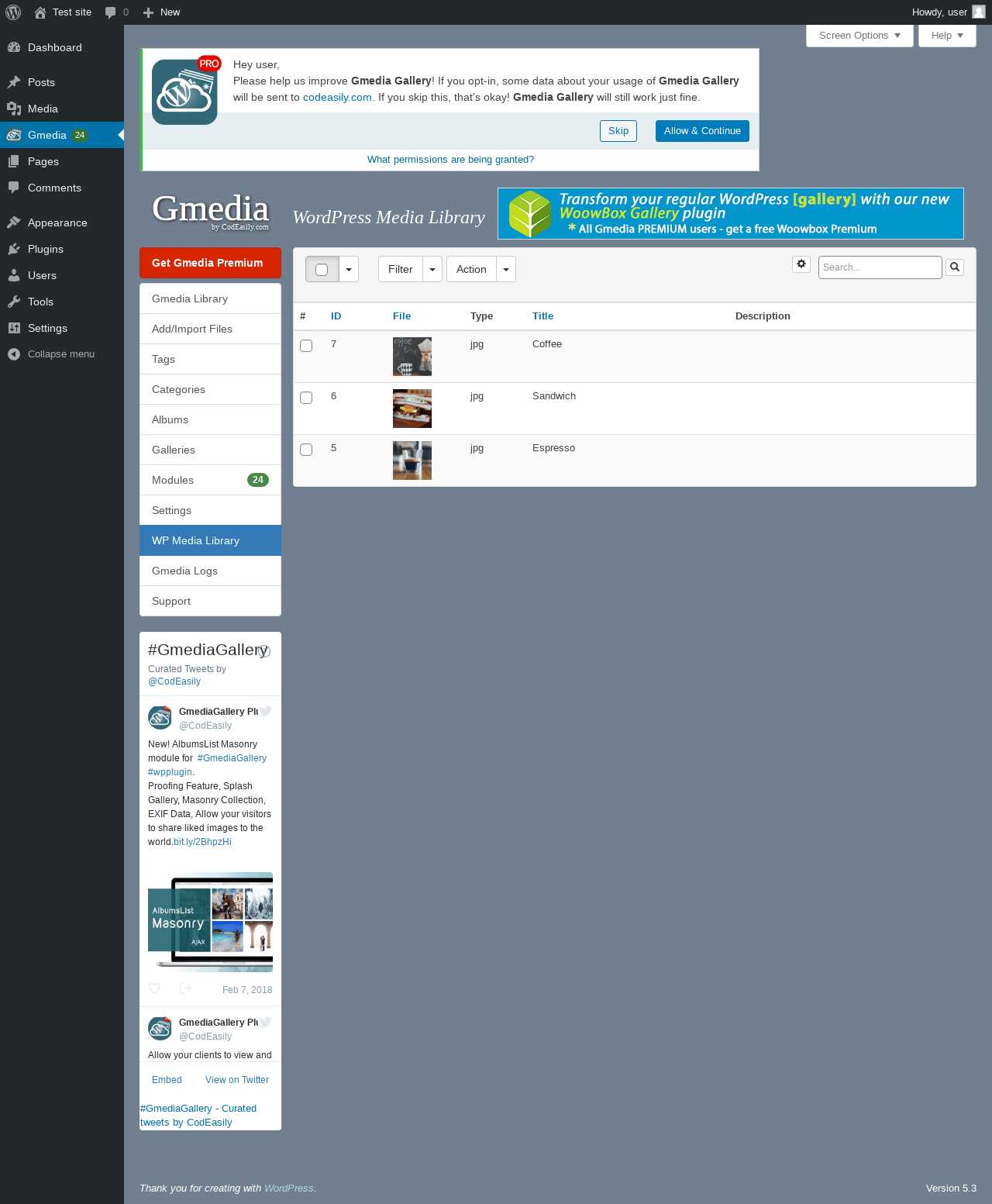
Task: Click the Skip button
Action: pos(618,131)
